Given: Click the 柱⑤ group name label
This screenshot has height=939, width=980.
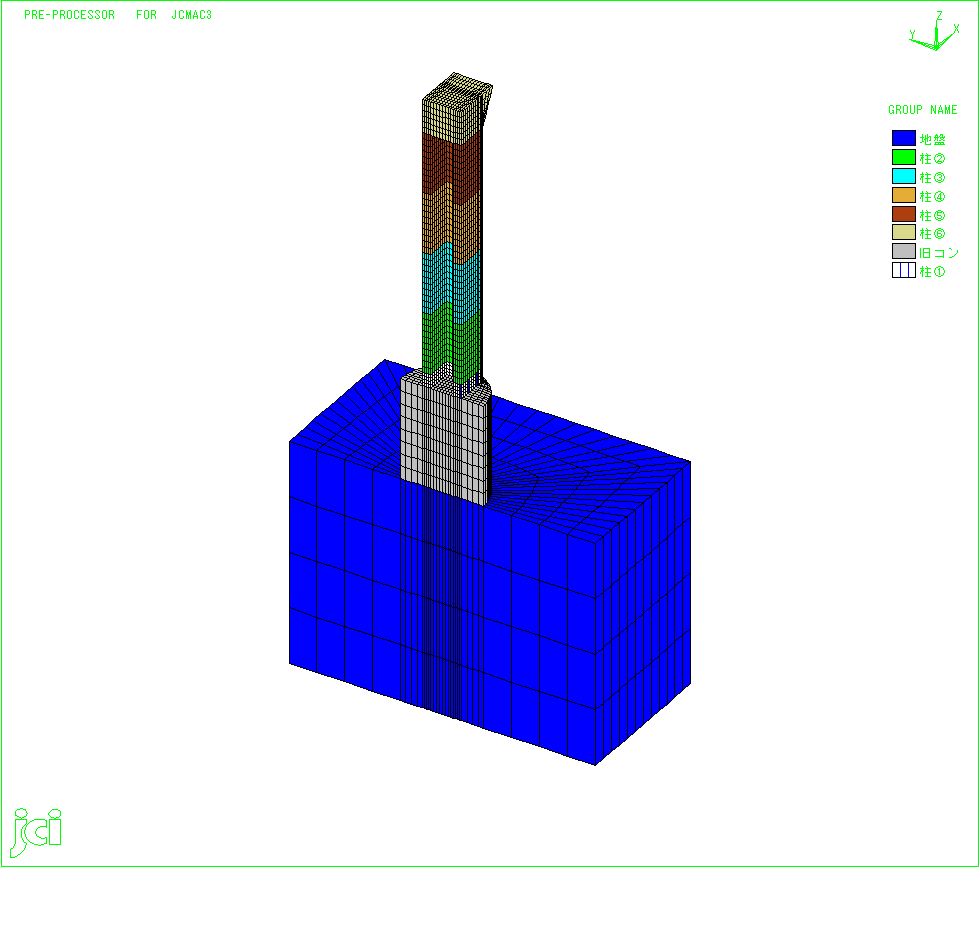Looking at the screenshot, I should pyautogui.click(x=932, y=215).
